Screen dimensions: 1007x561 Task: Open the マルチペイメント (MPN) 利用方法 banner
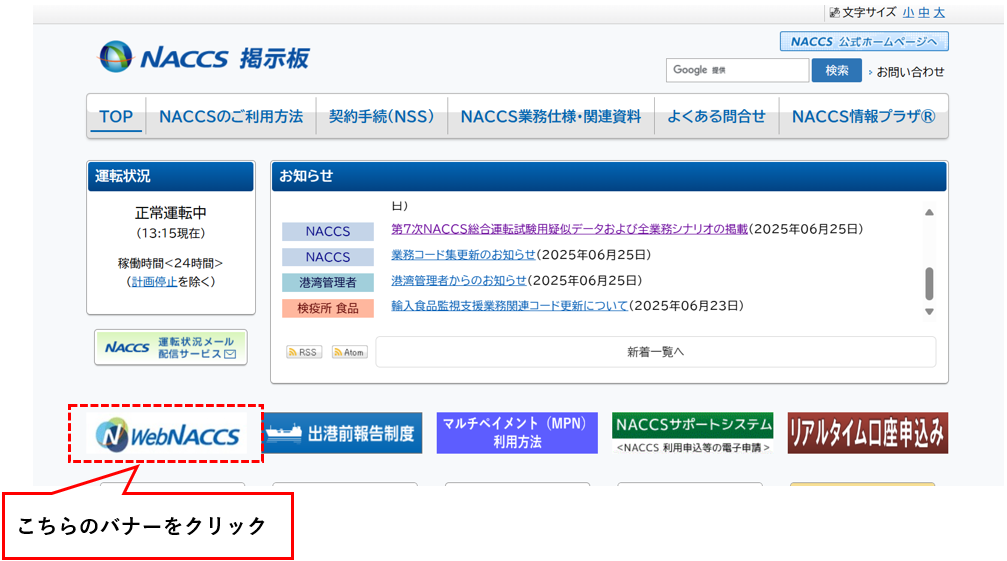click(x=516, y=433)
